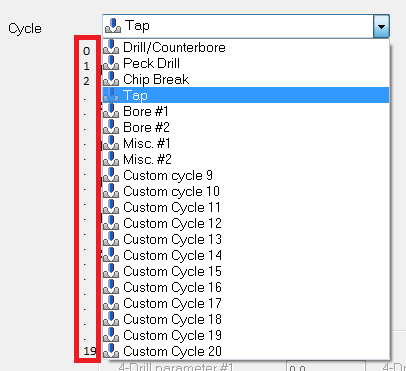Collapse the Cycle dropdown using its arrow
This screenshot has width=406, height=371.
pyautogui.click(x=381, y=26)
